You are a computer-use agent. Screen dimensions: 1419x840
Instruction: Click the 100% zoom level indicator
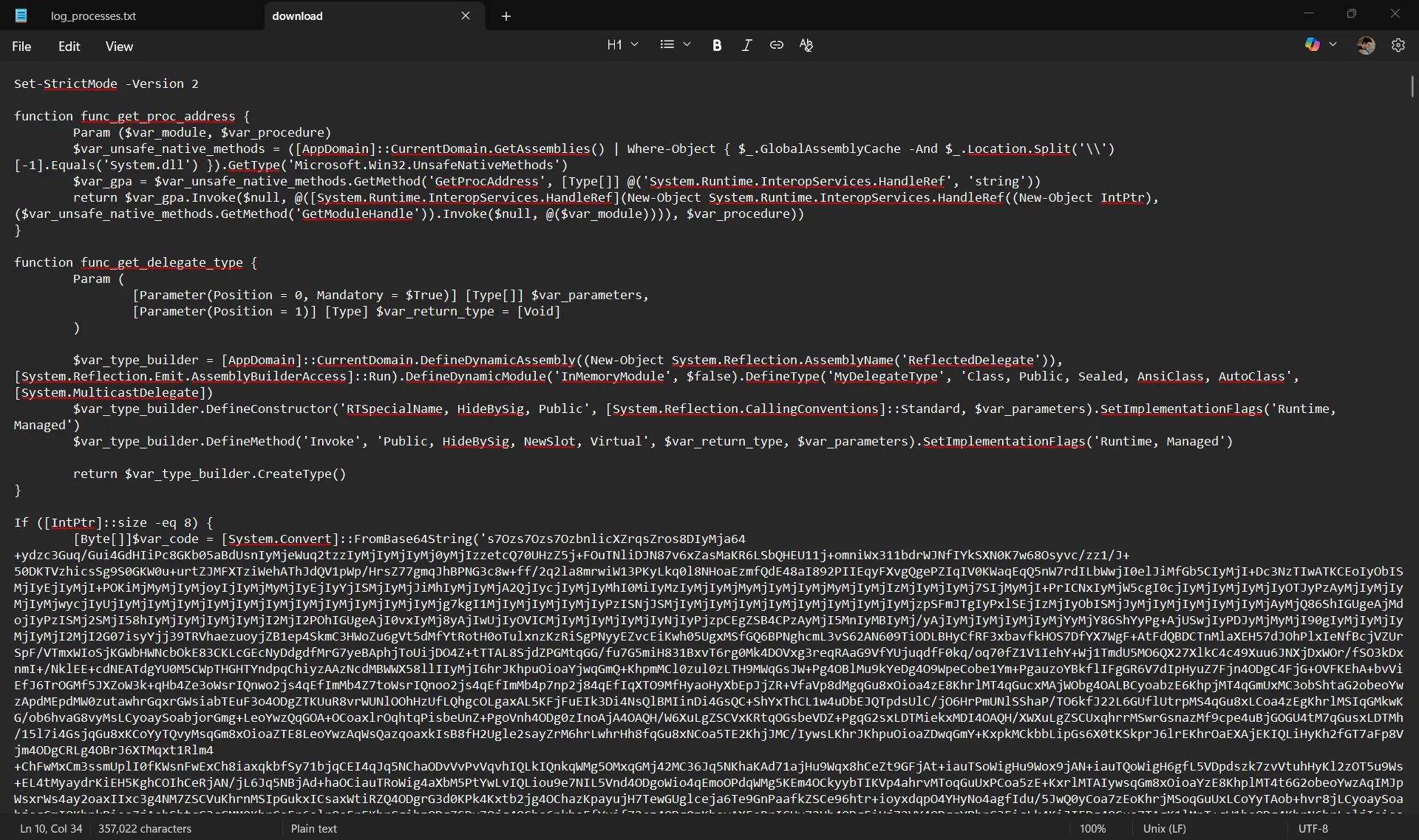[1092, 828]
